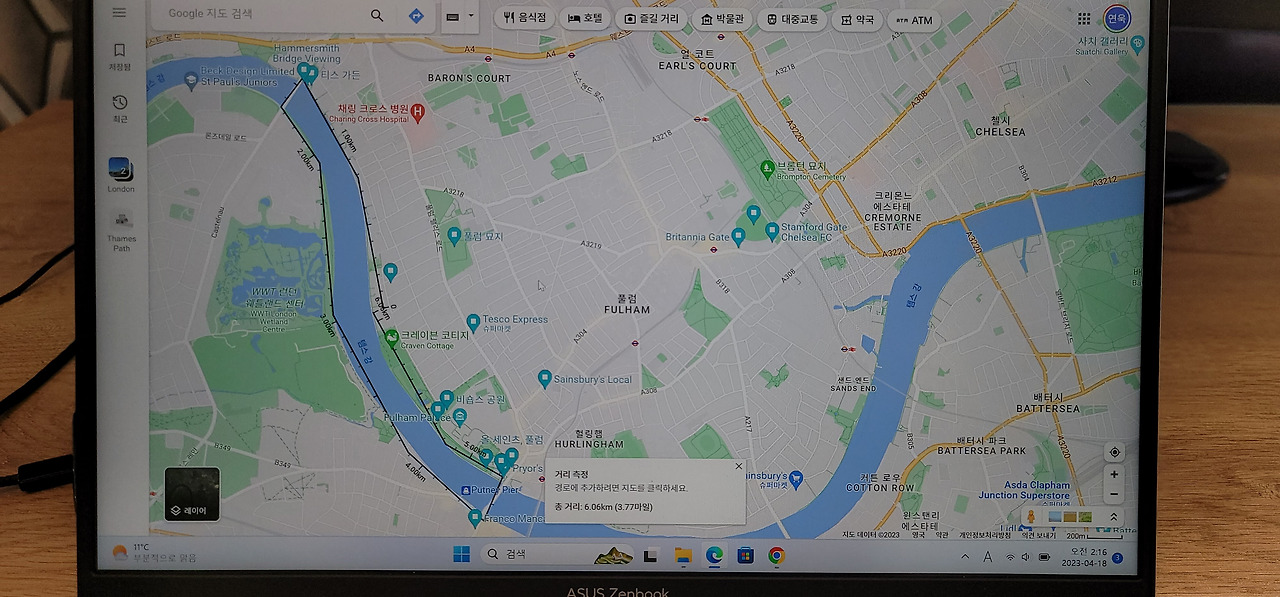The height and width of the screenshot is (597, 1280).
Task: Click the Google Maps search input field
Action: click(x=260, y=15)
